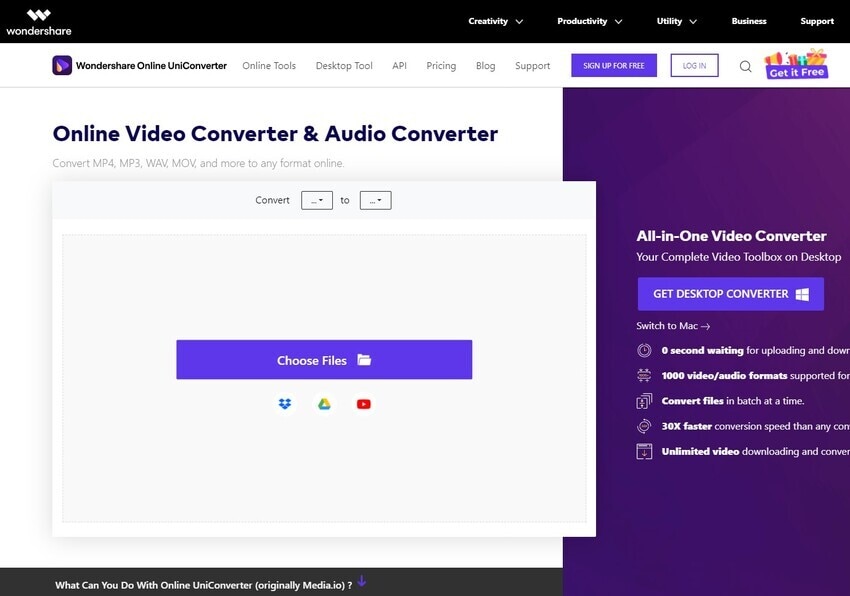Click the 30X faster speed icon

coord(644,426)
